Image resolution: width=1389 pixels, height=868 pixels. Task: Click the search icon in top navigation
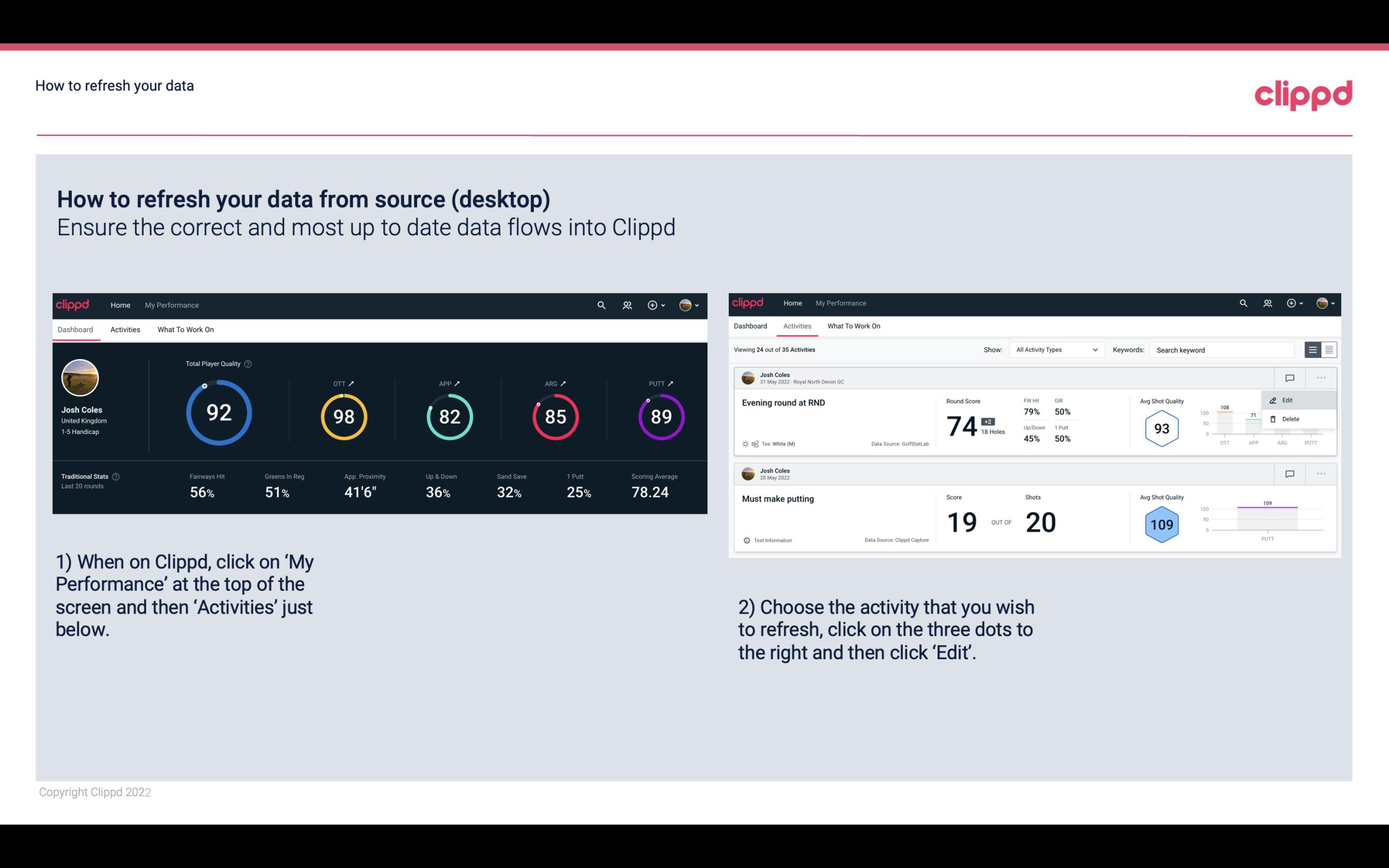[x=601, y=305]
